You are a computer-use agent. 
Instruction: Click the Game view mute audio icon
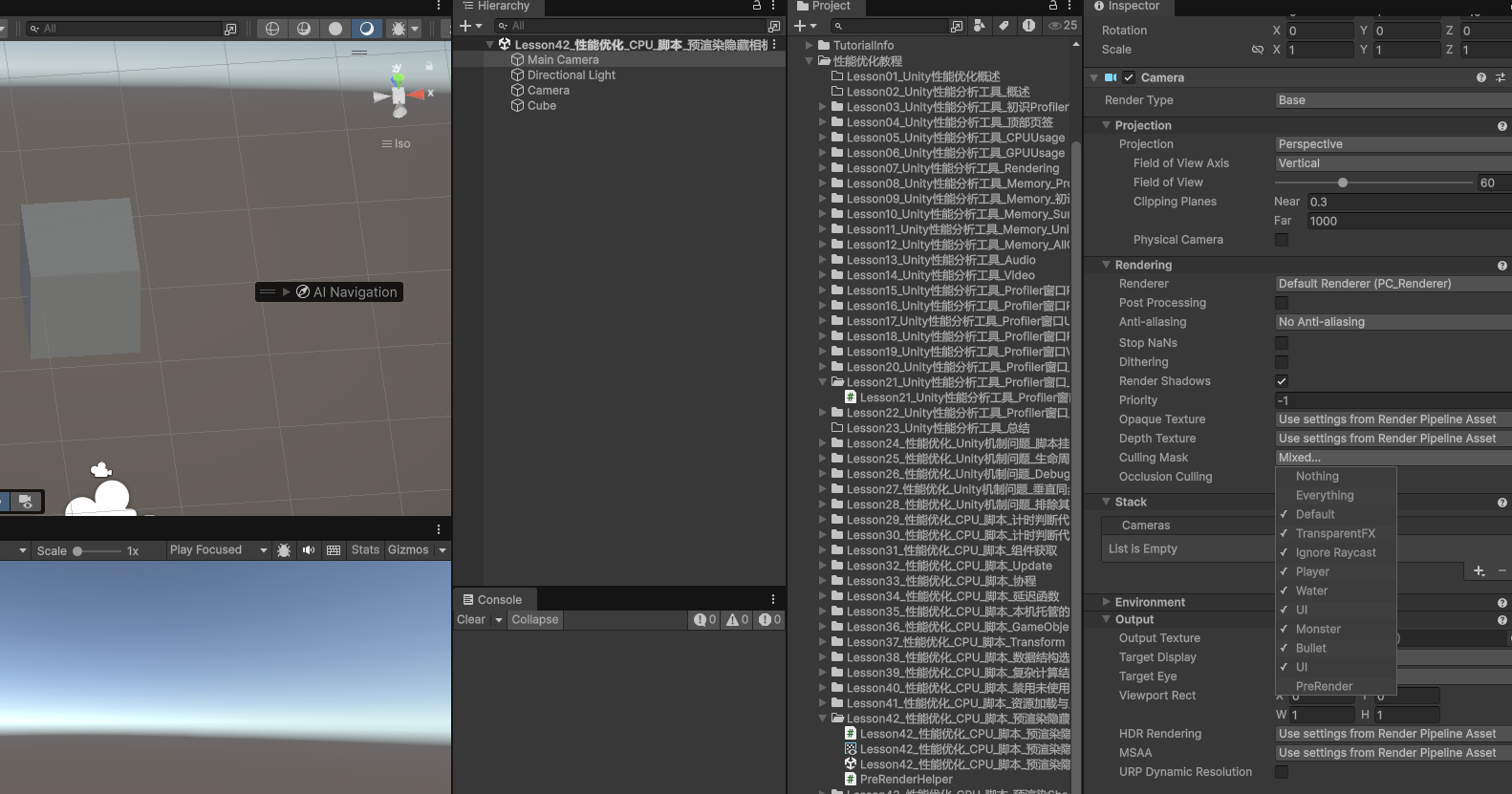coord(309,550)
